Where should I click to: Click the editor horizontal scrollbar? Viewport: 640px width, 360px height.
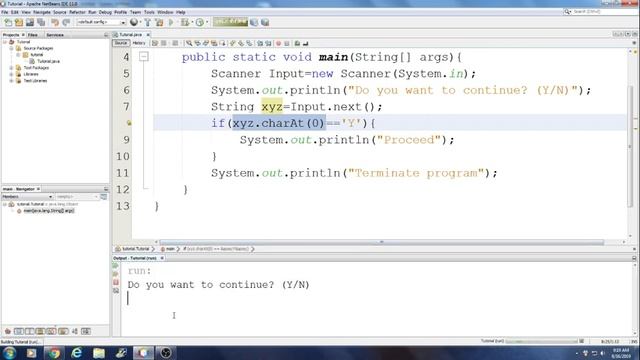click(381, 242)
